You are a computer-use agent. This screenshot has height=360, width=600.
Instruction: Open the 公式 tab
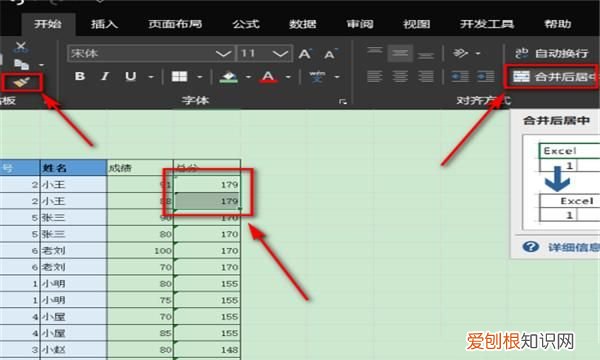coord(246,24)
